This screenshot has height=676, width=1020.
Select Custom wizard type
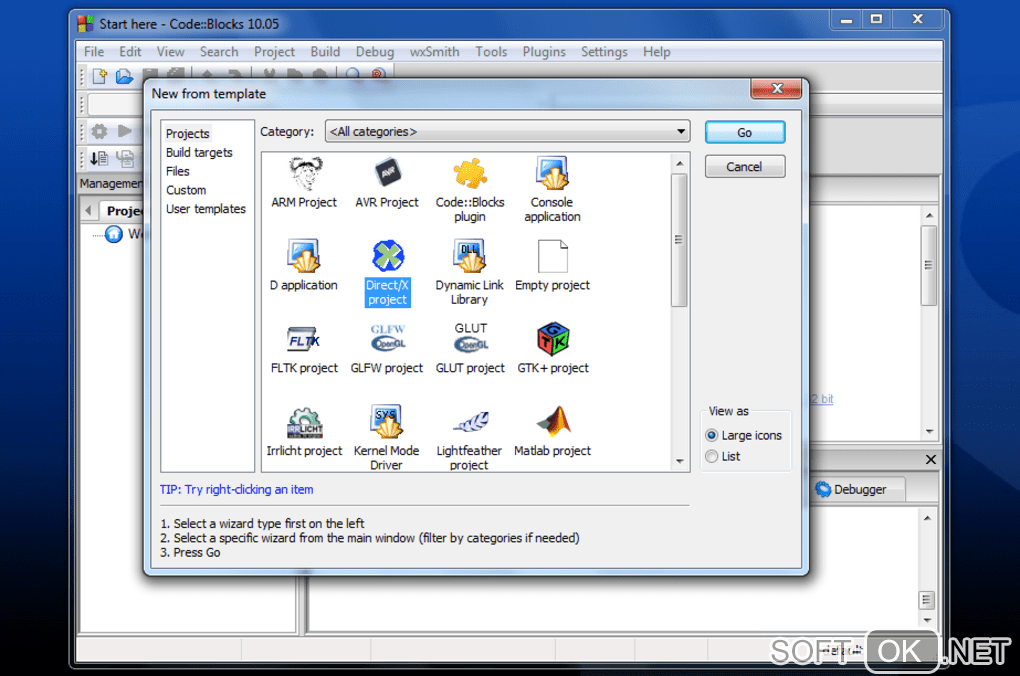[186, 190]
